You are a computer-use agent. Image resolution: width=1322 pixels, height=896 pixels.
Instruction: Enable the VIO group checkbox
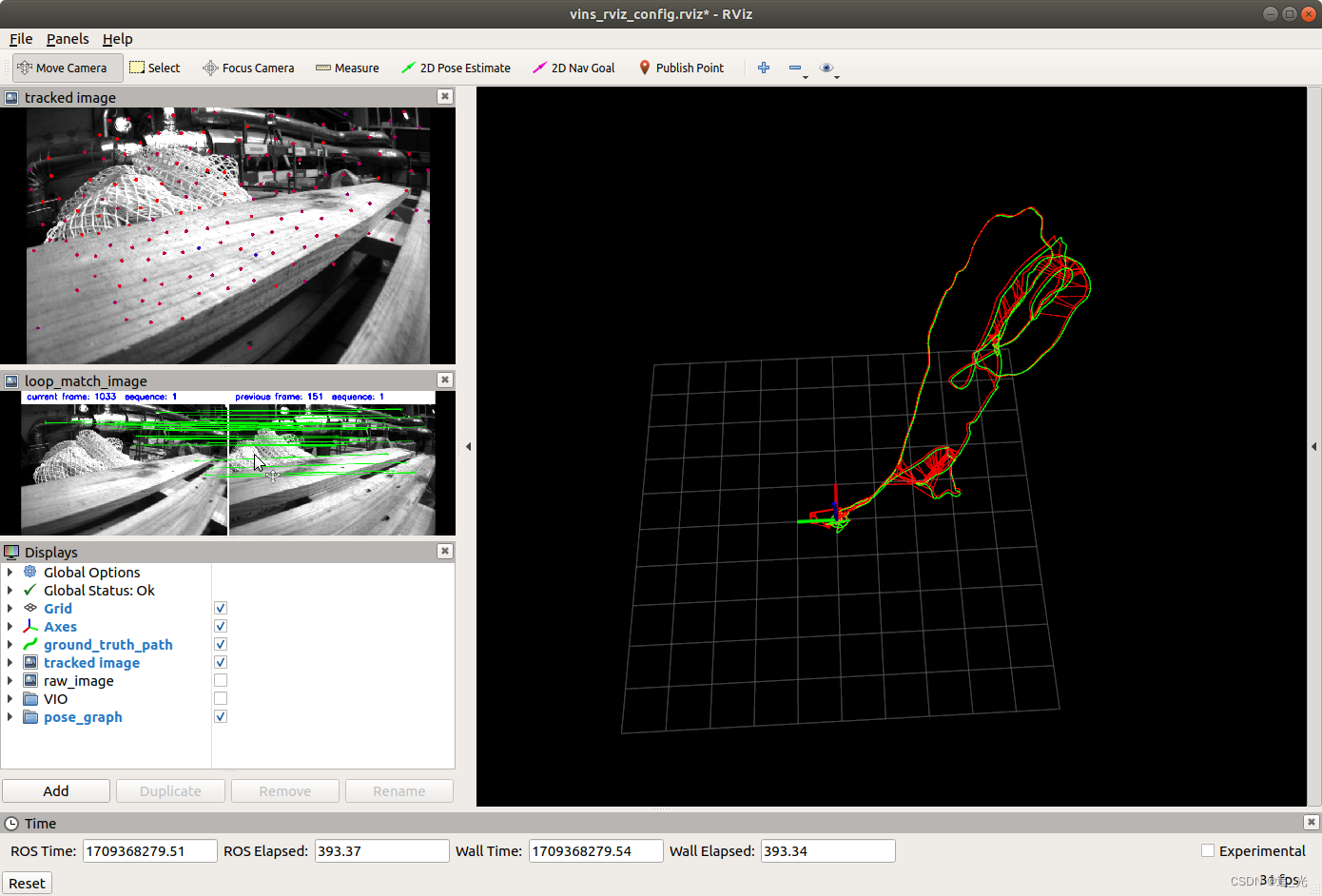(221, 698)
